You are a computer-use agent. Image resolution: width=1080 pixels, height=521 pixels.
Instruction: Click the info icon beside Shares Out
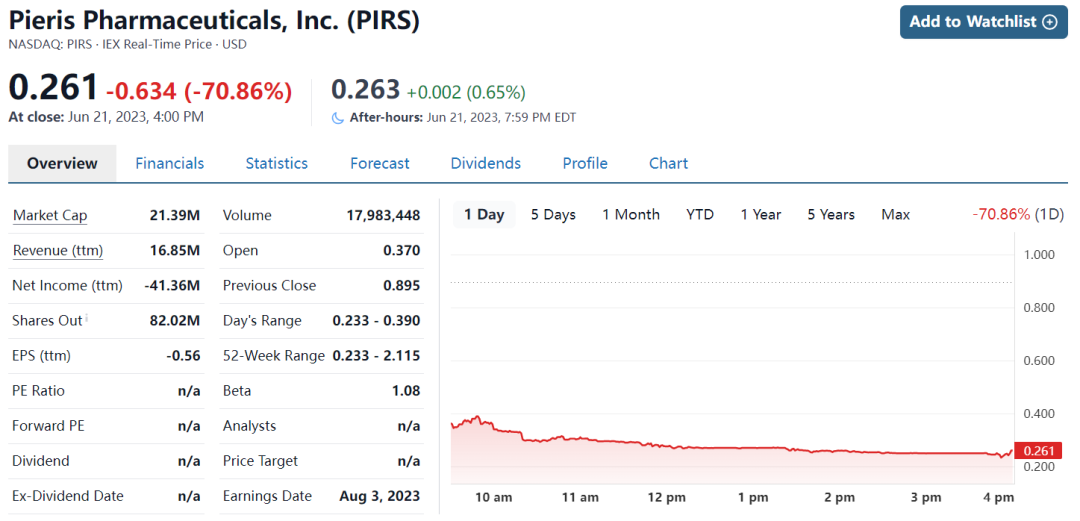click(x=87, y=318)
